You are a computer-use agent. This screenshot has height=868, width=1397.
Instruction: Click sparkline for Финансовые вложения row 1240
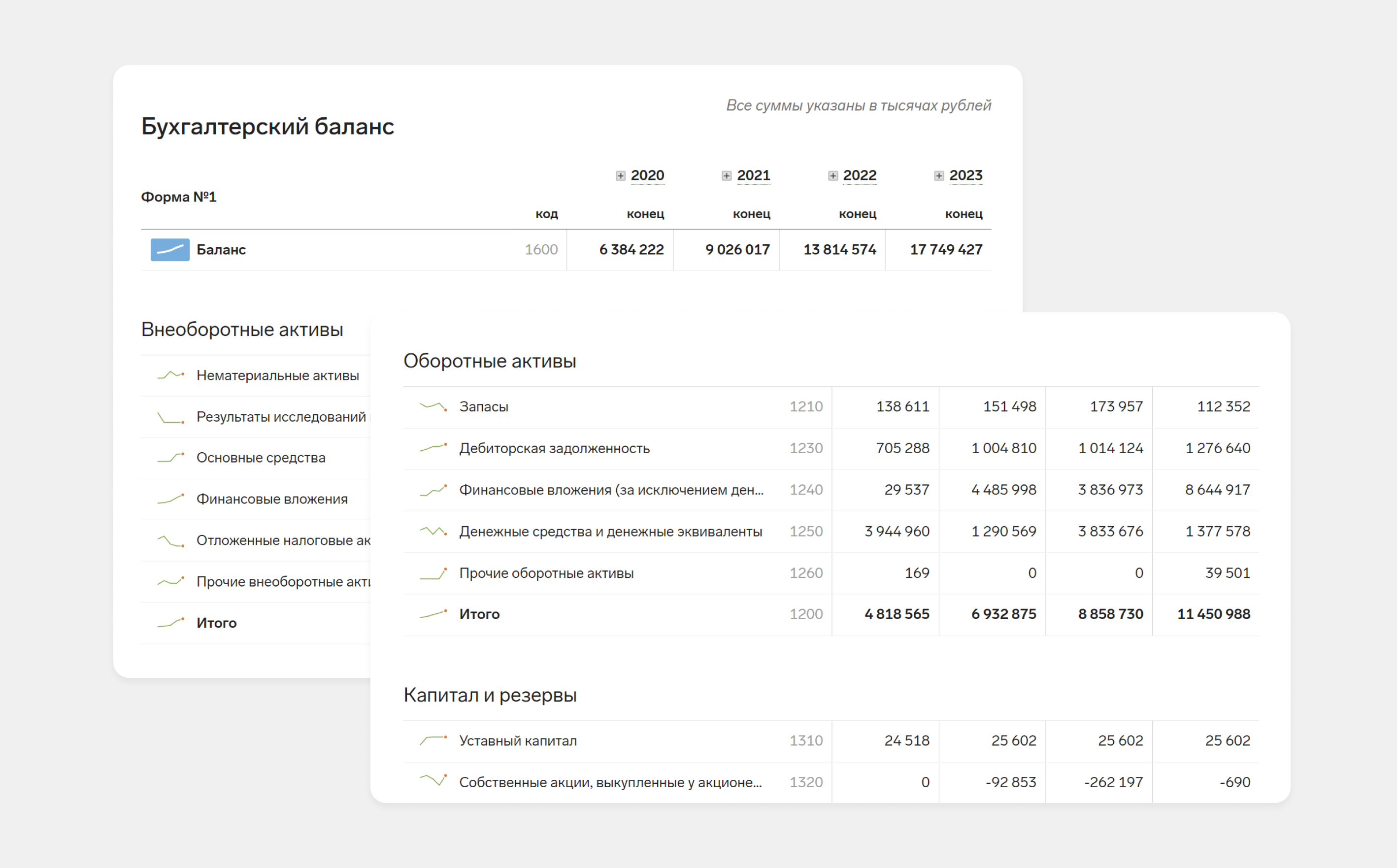pyautogui.click(x=433, y=490)
